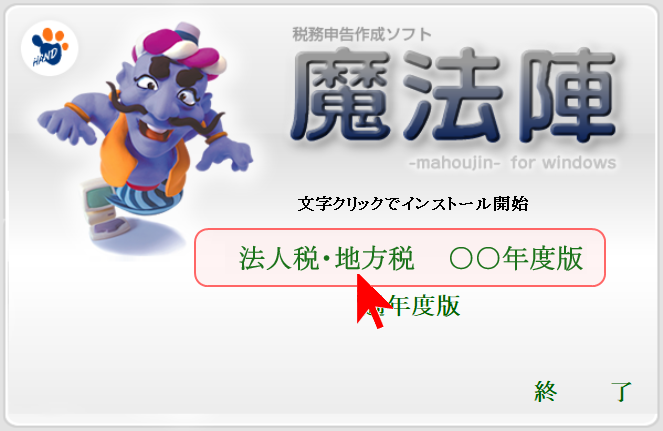Start install of 法人税・地方税 ○○年度版
Screen dimensions: 663x431
pyautogui.click(x=400, y=258)
